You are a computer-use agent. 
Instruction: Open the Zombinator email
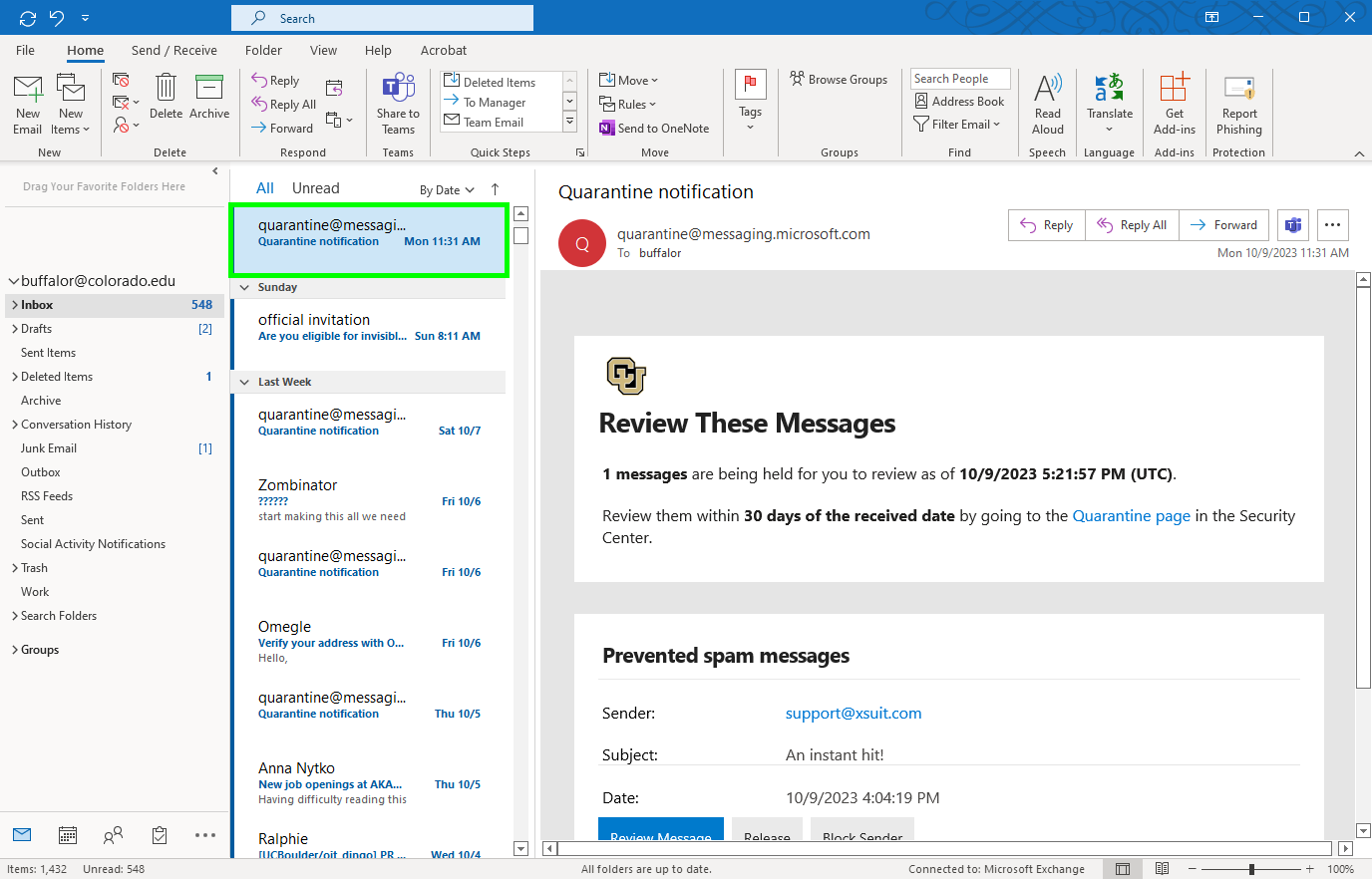coord(369,500)
